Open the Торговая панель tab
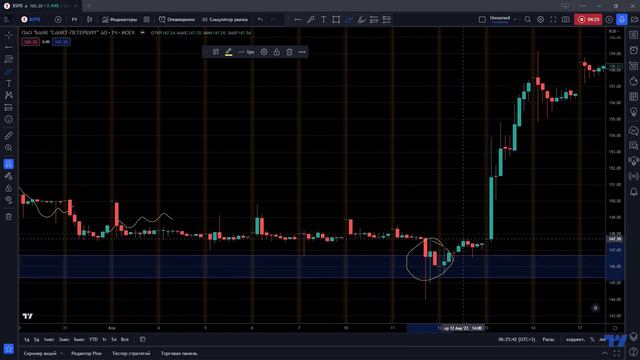This screenshot has height=360, width=640. click(179, 353)
